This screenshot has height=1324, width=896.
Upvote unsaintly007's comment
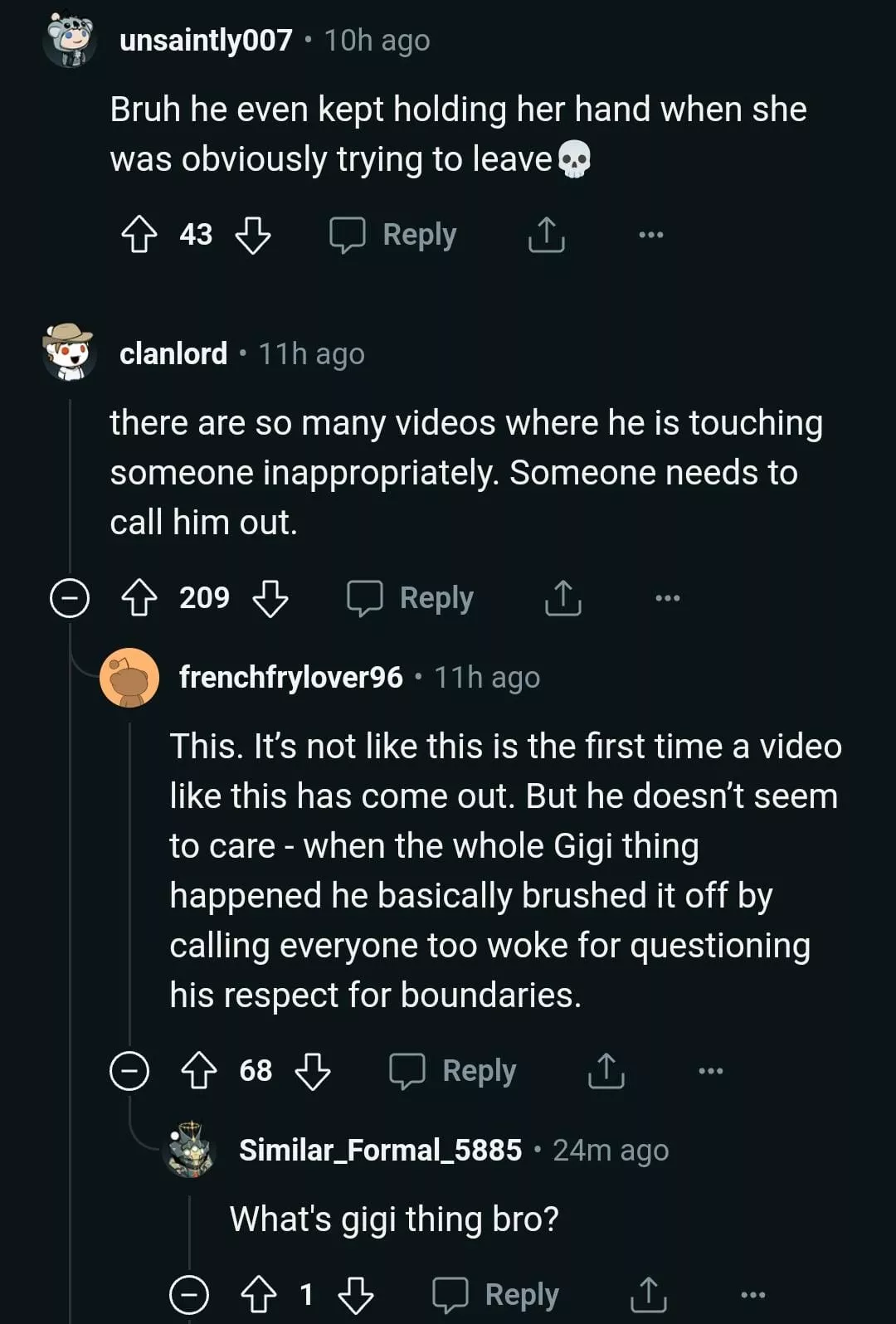pyautogui.click(x=139, y=235)
